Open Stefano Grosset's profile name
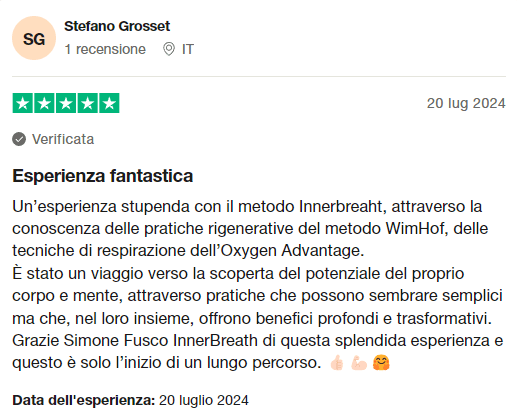This screenshot has height=419, width=517. [117, 26]
